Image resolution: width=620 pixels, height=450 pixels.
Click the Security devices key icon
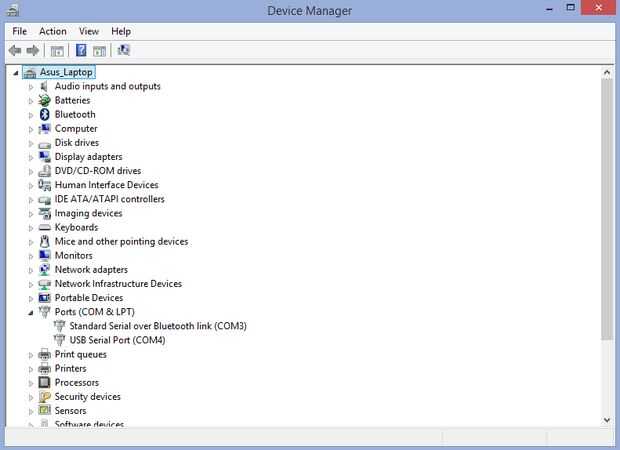44,397
